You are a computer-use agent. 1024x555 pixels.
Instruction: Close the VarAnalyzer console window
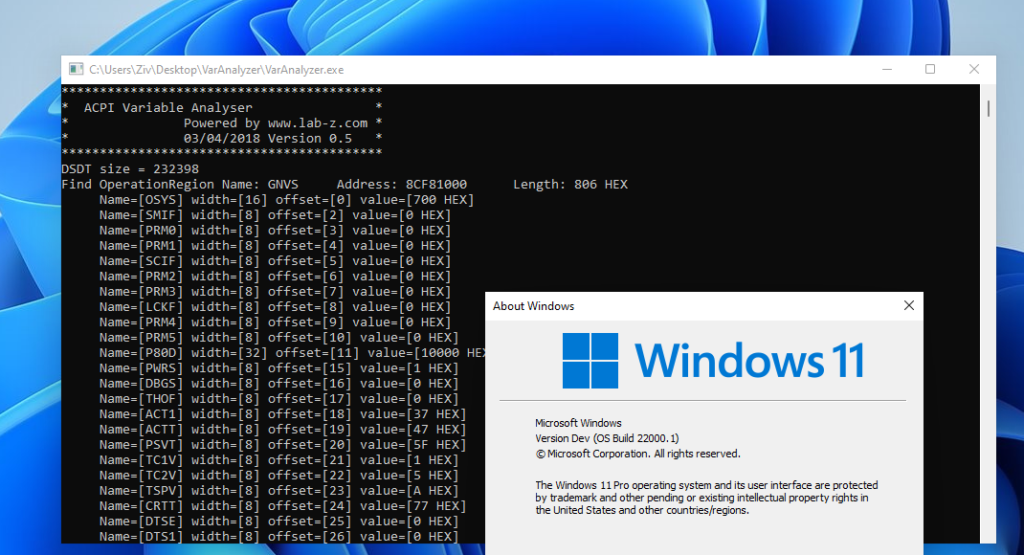(x=974, y=69)
